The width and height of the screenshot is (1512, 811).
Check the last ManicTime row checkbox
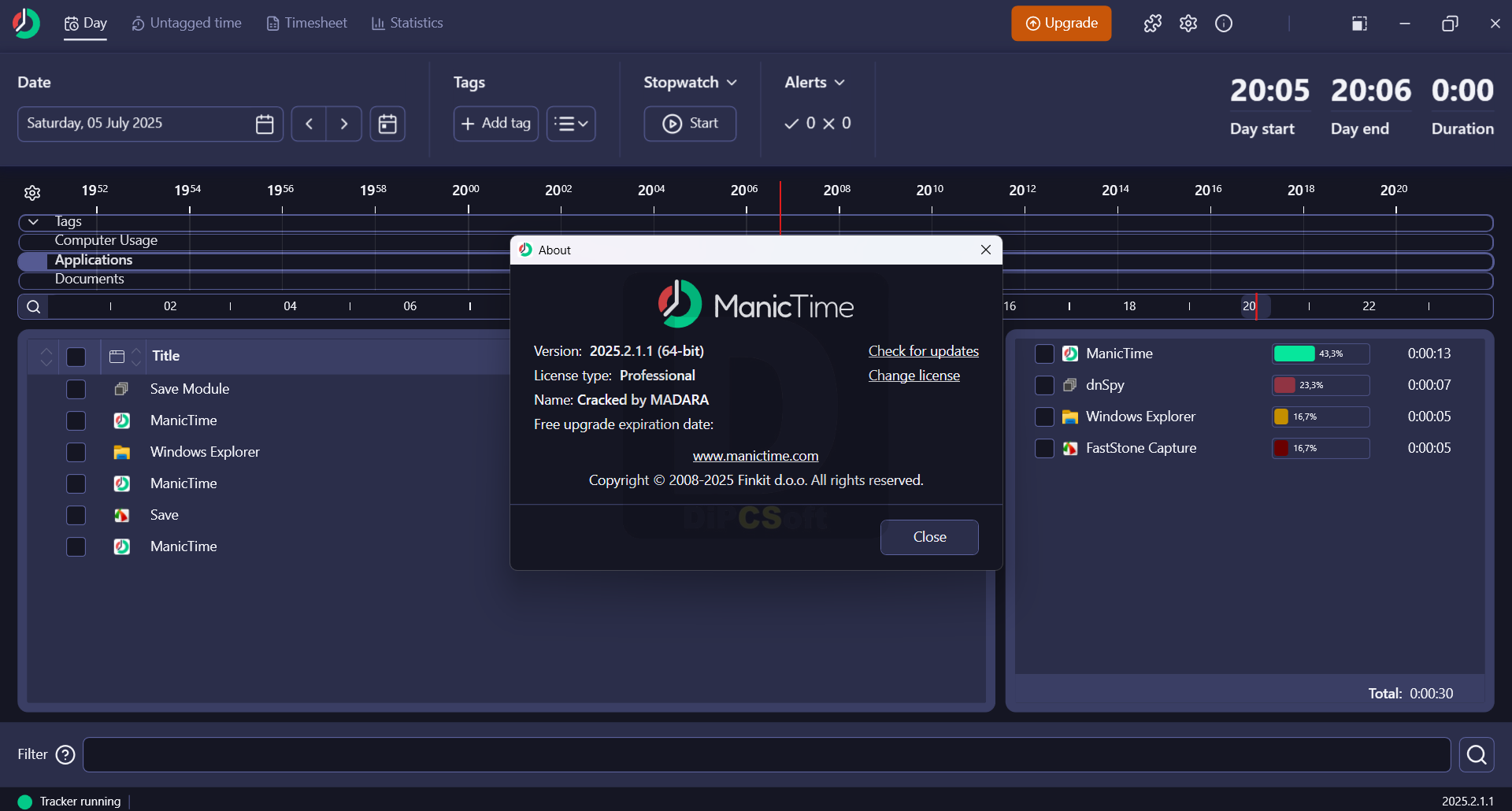[x=76, y=546]
